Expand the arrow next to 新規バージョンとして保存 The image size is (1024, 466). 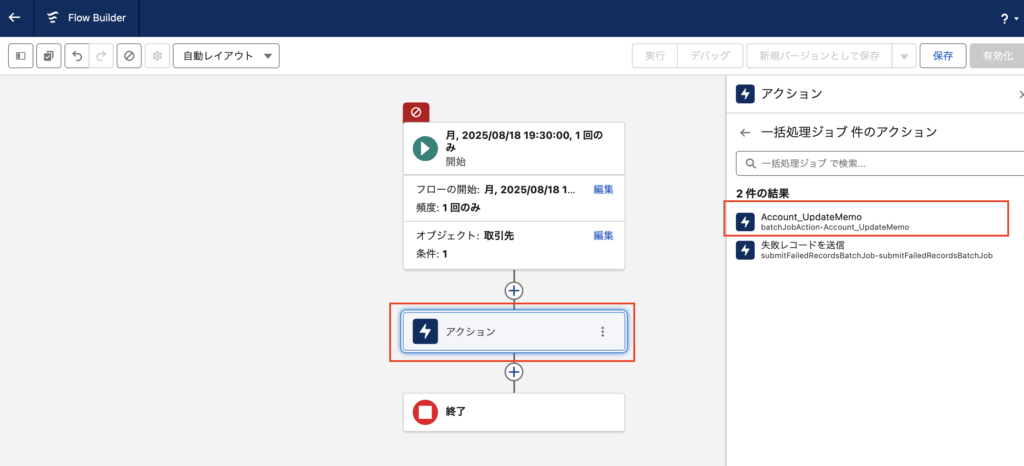coord(904,56)
